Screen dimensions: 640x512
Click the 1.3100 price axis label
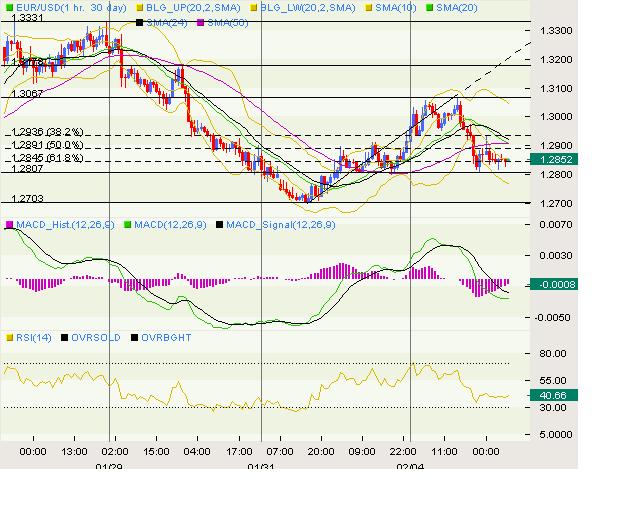point(556,89)
